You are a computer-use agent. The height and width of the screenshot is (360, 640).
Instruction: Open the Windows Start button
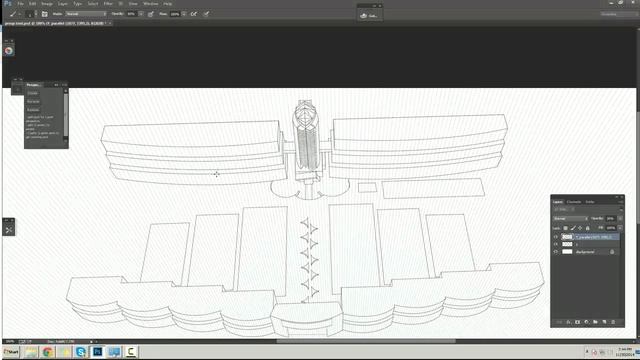pyautogui.click(x=11, y=352)
